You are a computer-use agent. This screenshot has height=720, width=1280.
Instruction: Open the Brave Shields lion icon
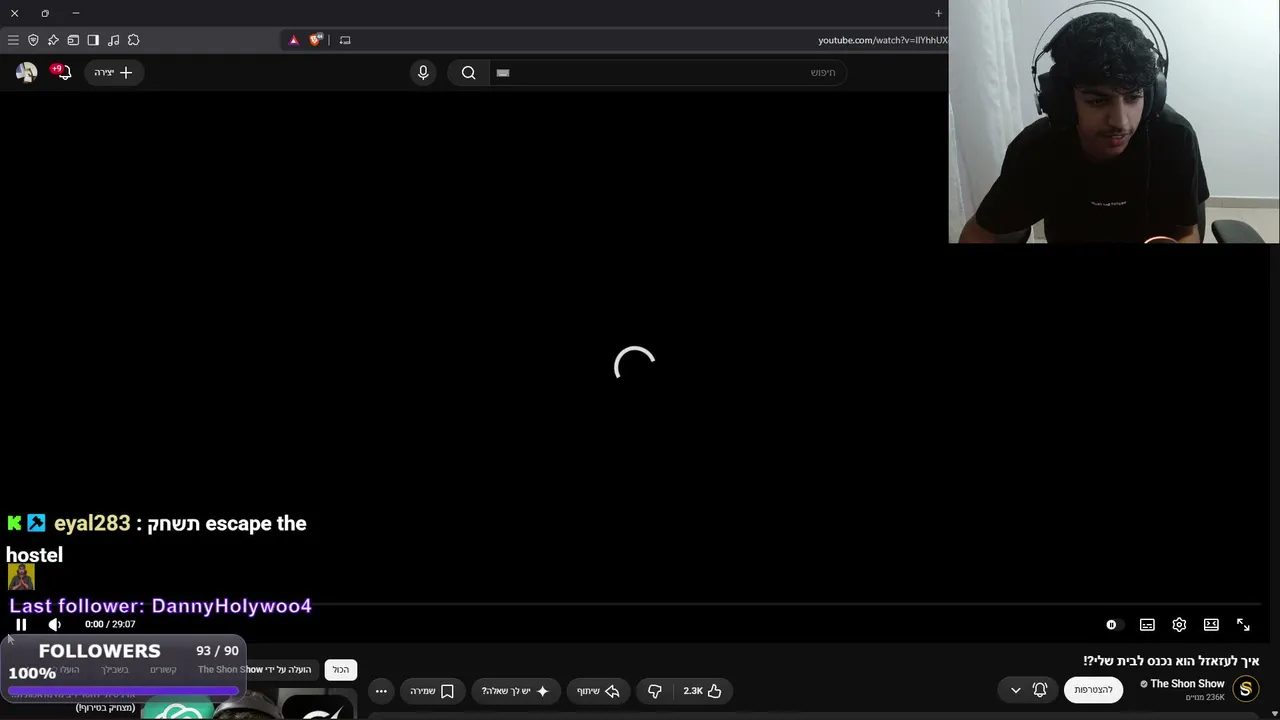click(316, 40)
